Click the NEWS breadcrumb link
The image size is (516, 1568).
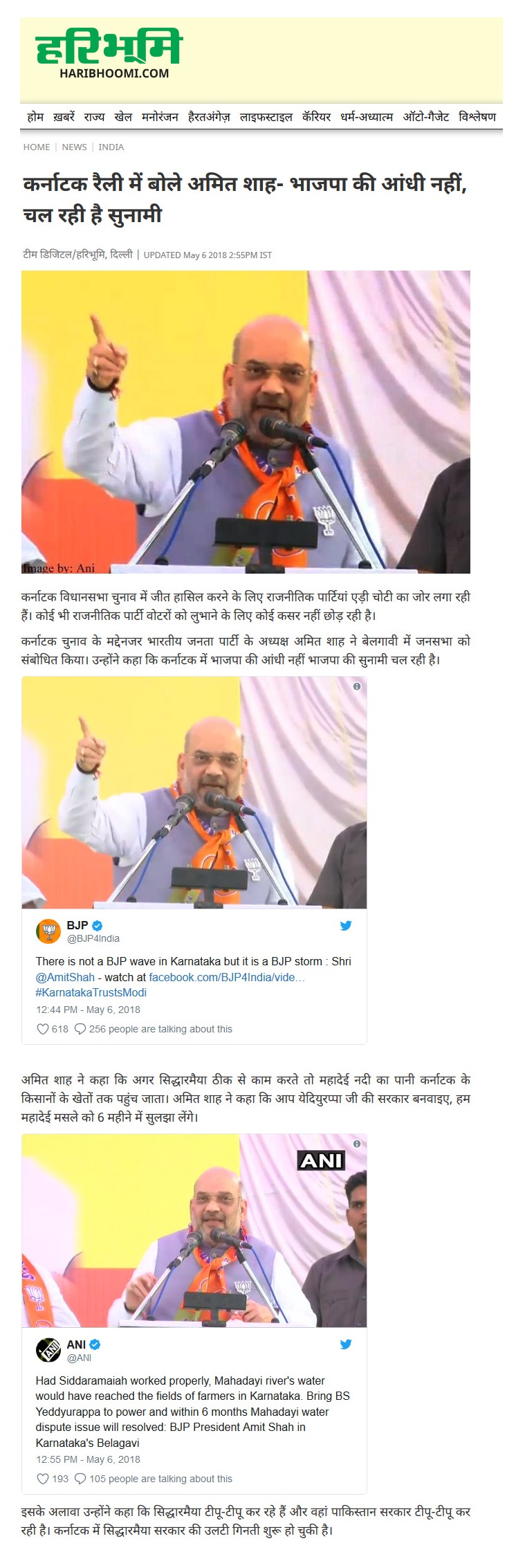tap(74, 147)
